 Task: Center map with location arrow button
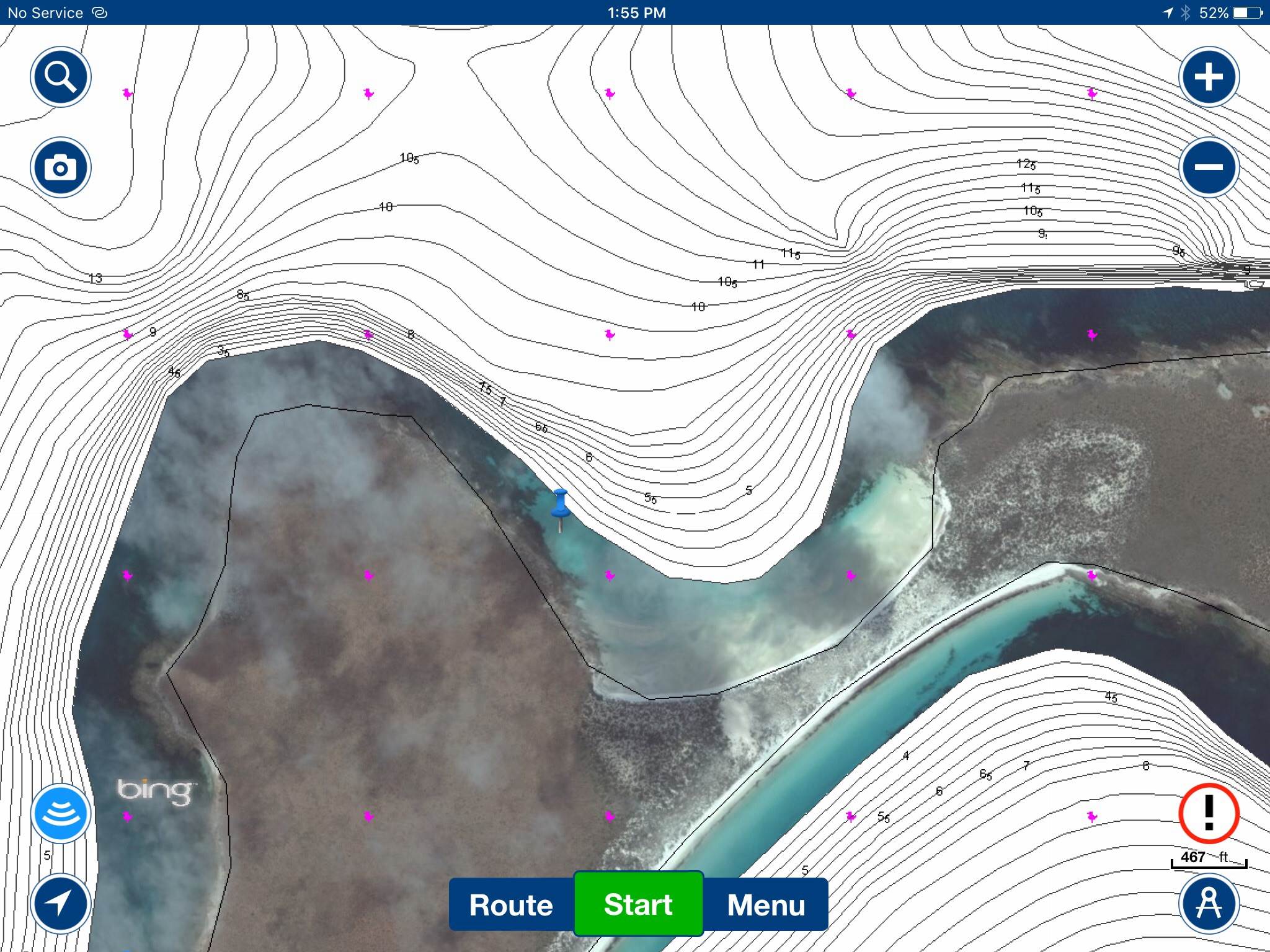[x=61, y=904]
